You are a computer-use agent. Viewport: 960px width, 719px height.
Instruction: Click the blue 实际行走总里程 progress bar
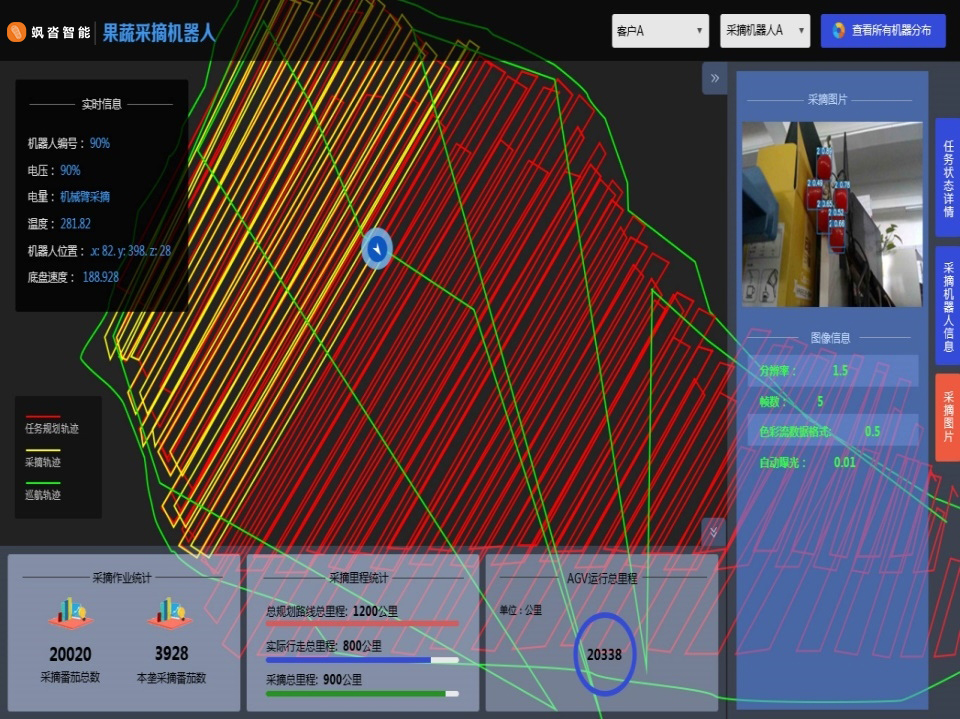pos(361,660)
